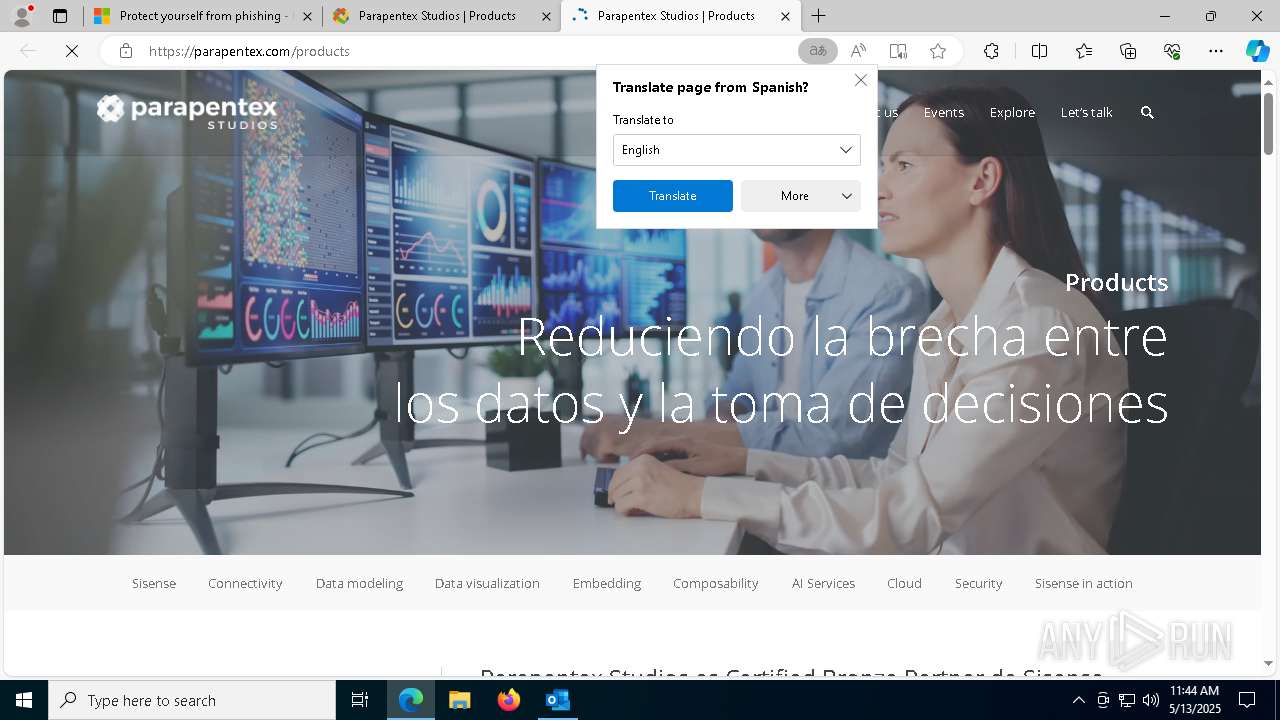The height and width of the screenshot is (720, 1280).
Task: Go to the Sisense section
Action: point(154,583)
